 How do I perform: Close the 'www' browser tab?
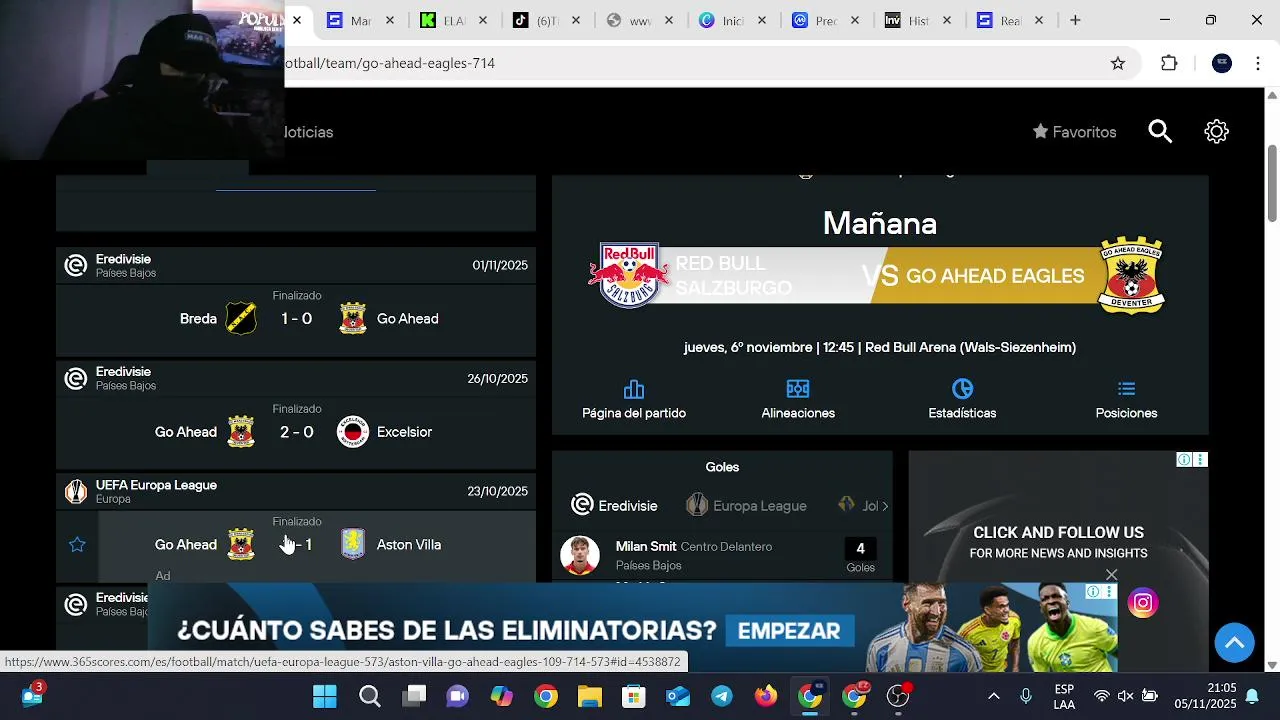pos(669,20)
